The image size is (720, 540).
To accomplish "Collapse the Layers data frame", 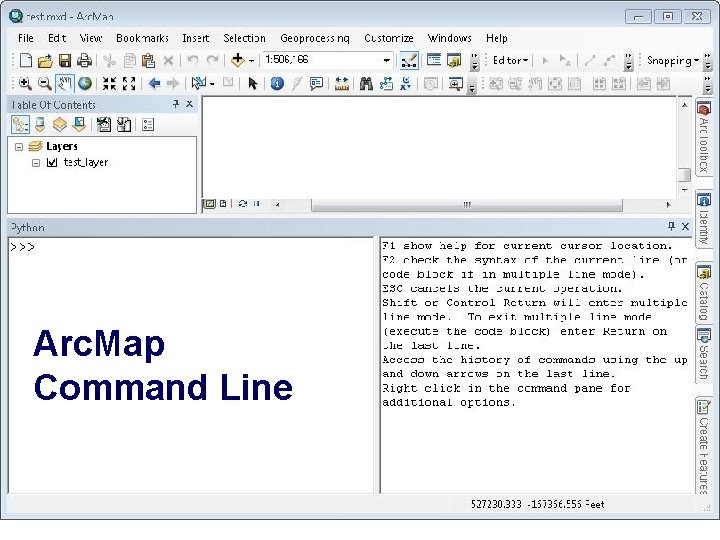I will click(19, 147).
